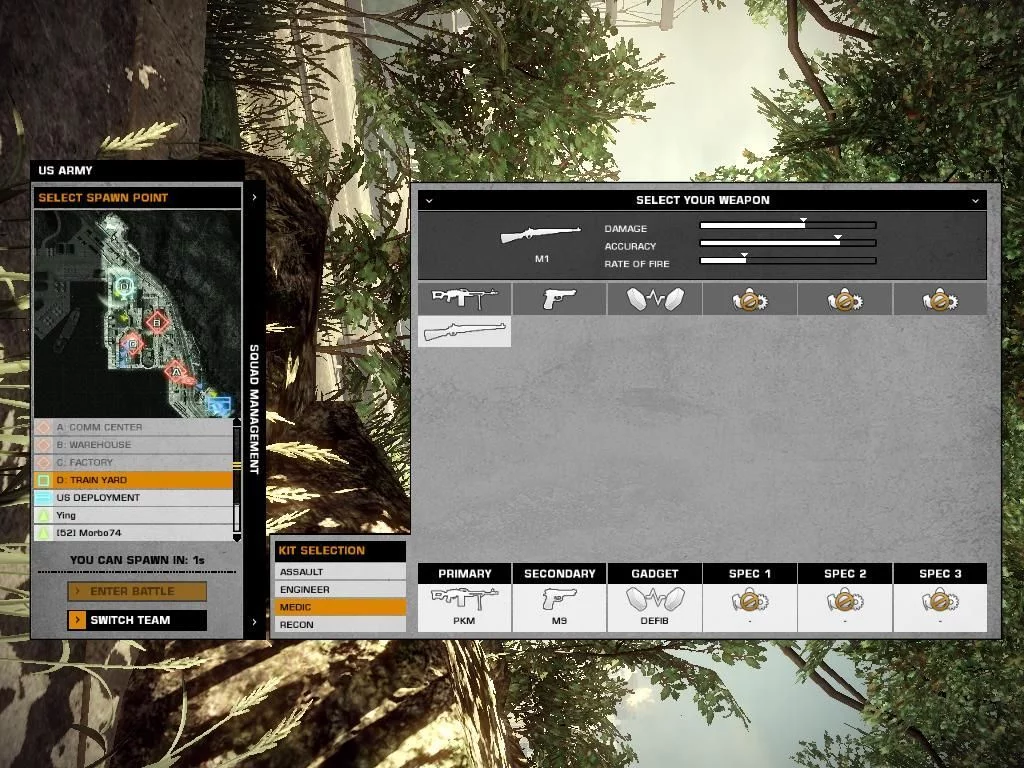
Task: Select US DEPLOYMENT as spawn point
Action: 133,498
